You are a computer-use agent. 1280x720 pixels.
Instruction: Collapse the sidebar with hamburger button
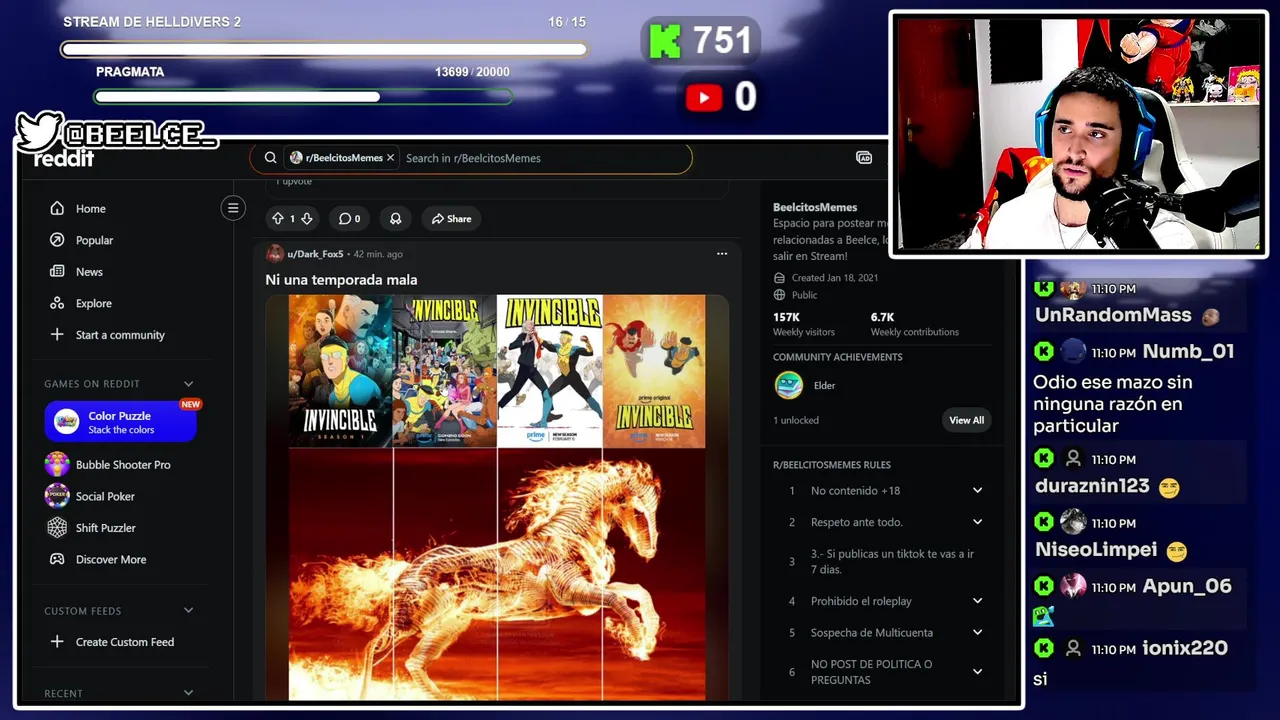(x=233, y=208)
